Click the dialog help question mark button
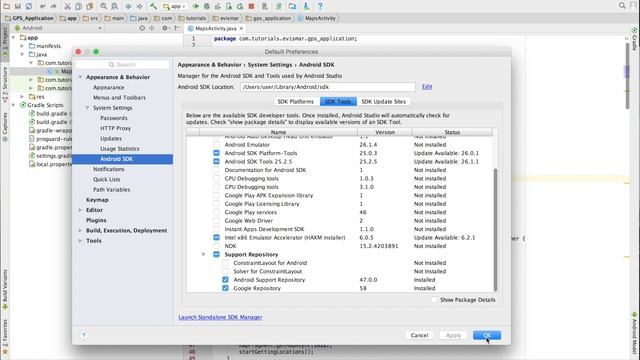Image resolution: width=640 pixels, height=360 pixels. click(x=84, y=335)
